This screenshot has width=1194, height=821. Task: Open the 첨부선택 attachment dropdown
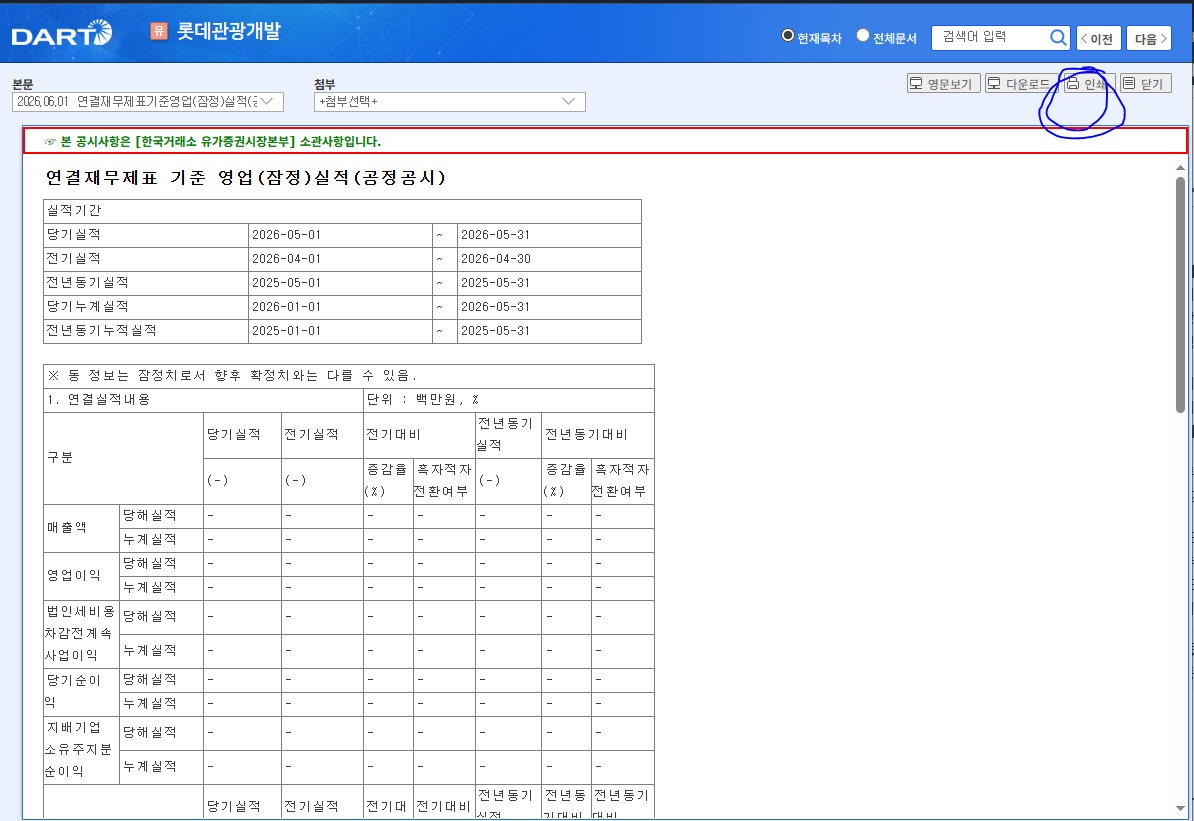click(449, 101)
